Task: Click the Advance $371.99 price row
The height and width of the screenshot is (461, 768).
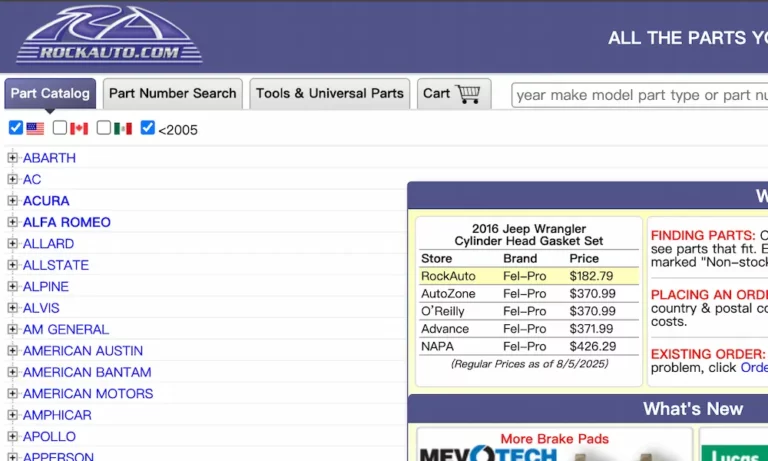Action: coord(529,329)
